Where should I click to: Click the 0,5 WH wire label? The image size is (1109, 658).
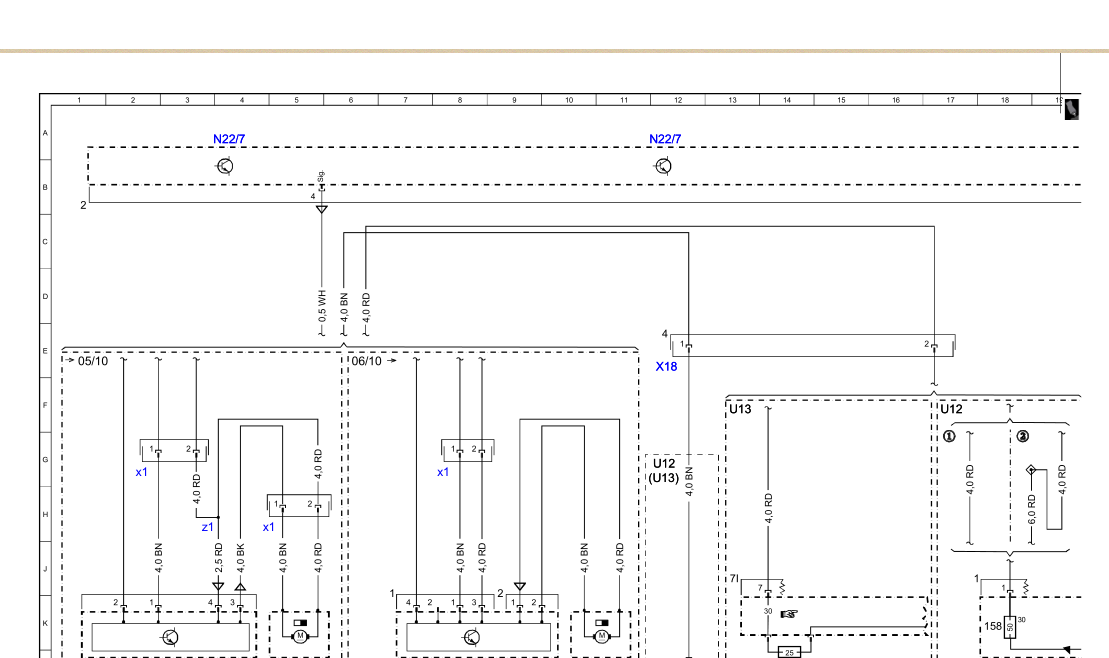tap(322, 306)
